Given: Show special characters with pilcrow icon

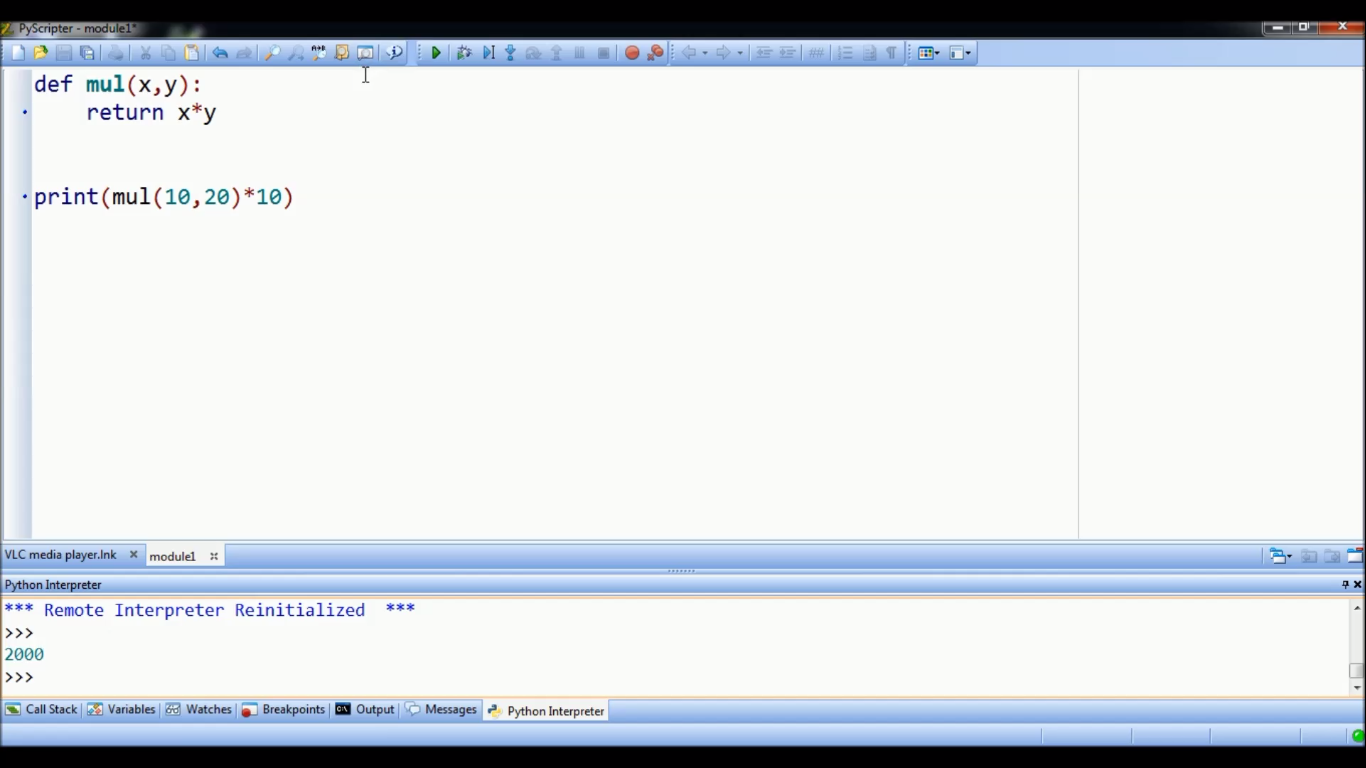Looking at the screenshot, I should 891,52.
